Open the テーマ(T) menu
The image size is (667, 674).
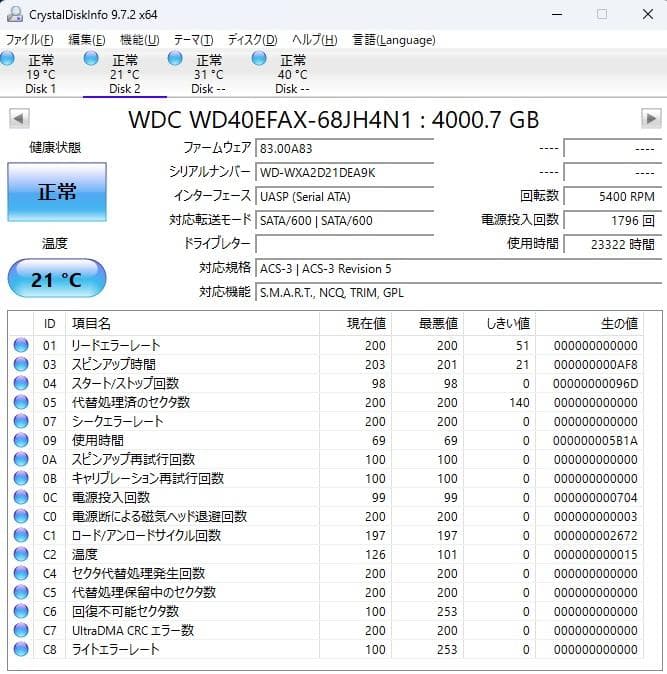pyautogui.click(x=193, y=40)
